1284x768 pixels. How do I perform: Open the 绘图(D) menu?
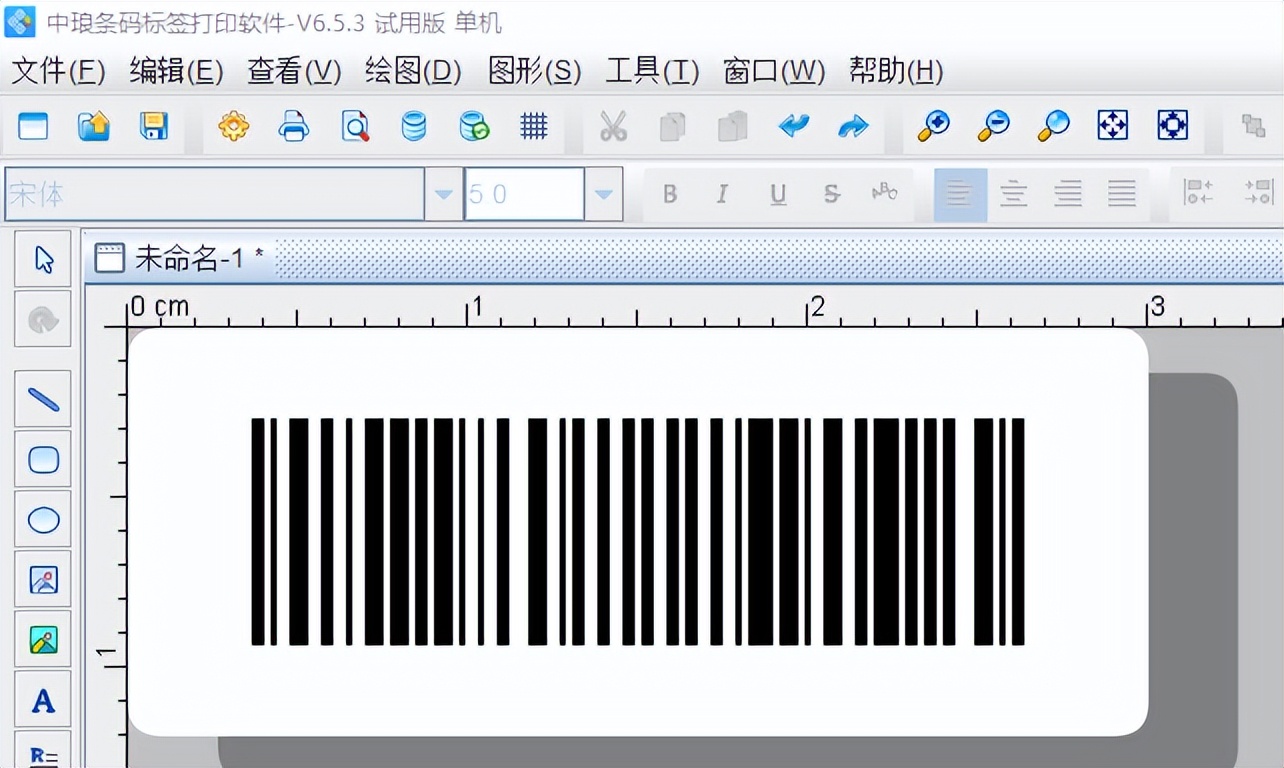413,71
